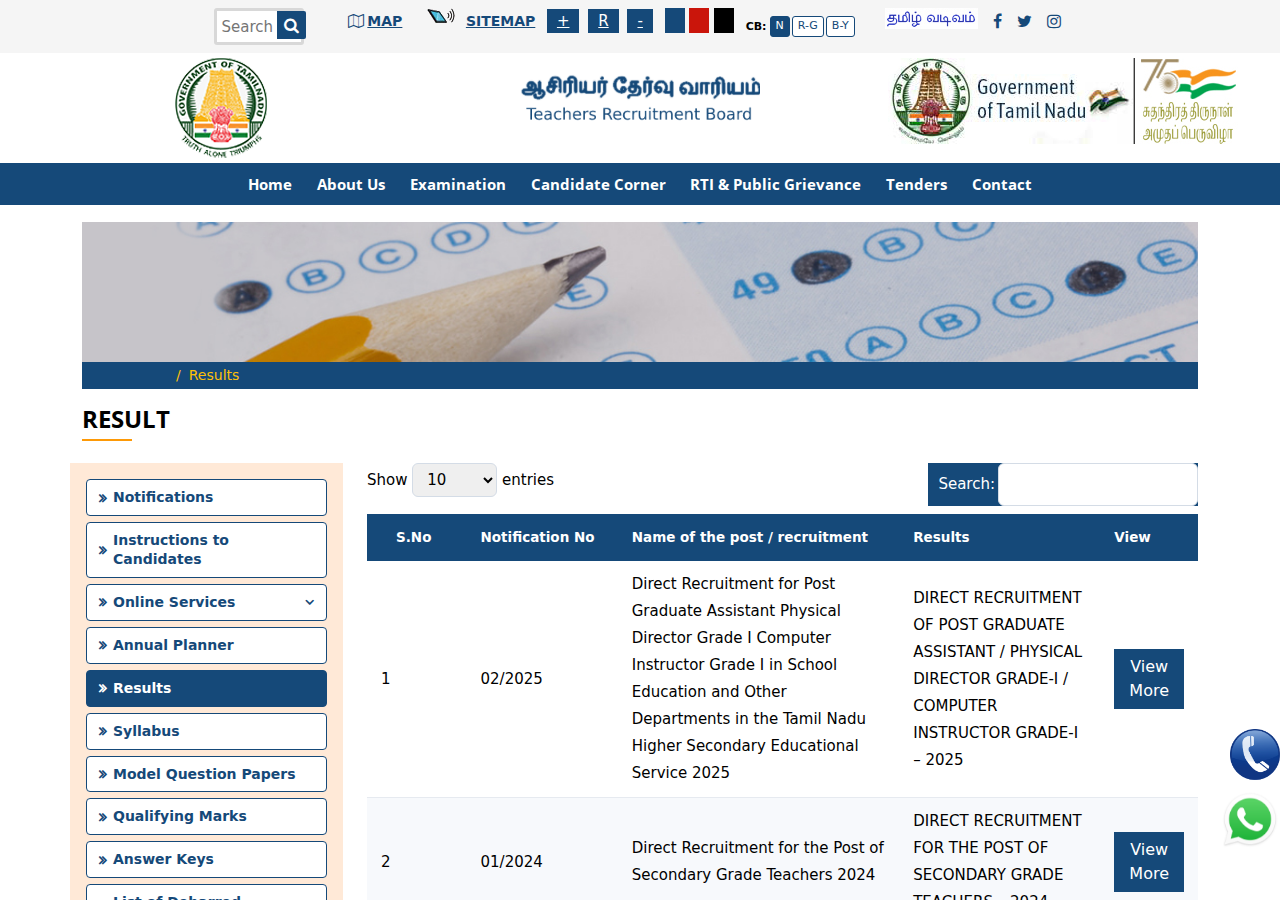
Task: Open the Answer Keys sidebar link
Action: (206, 859)
